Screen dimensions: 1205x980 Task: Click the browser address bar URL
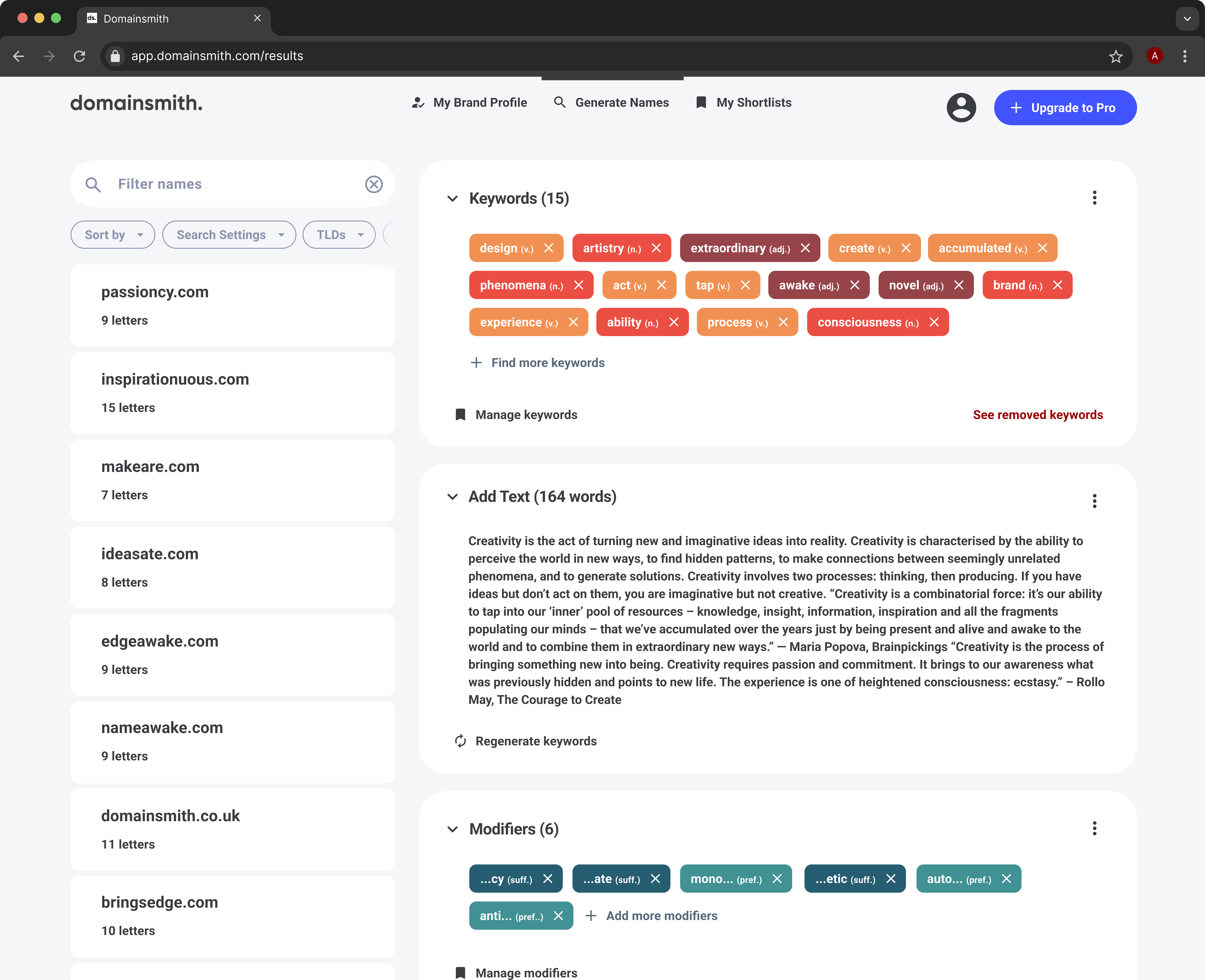[217, 56]
